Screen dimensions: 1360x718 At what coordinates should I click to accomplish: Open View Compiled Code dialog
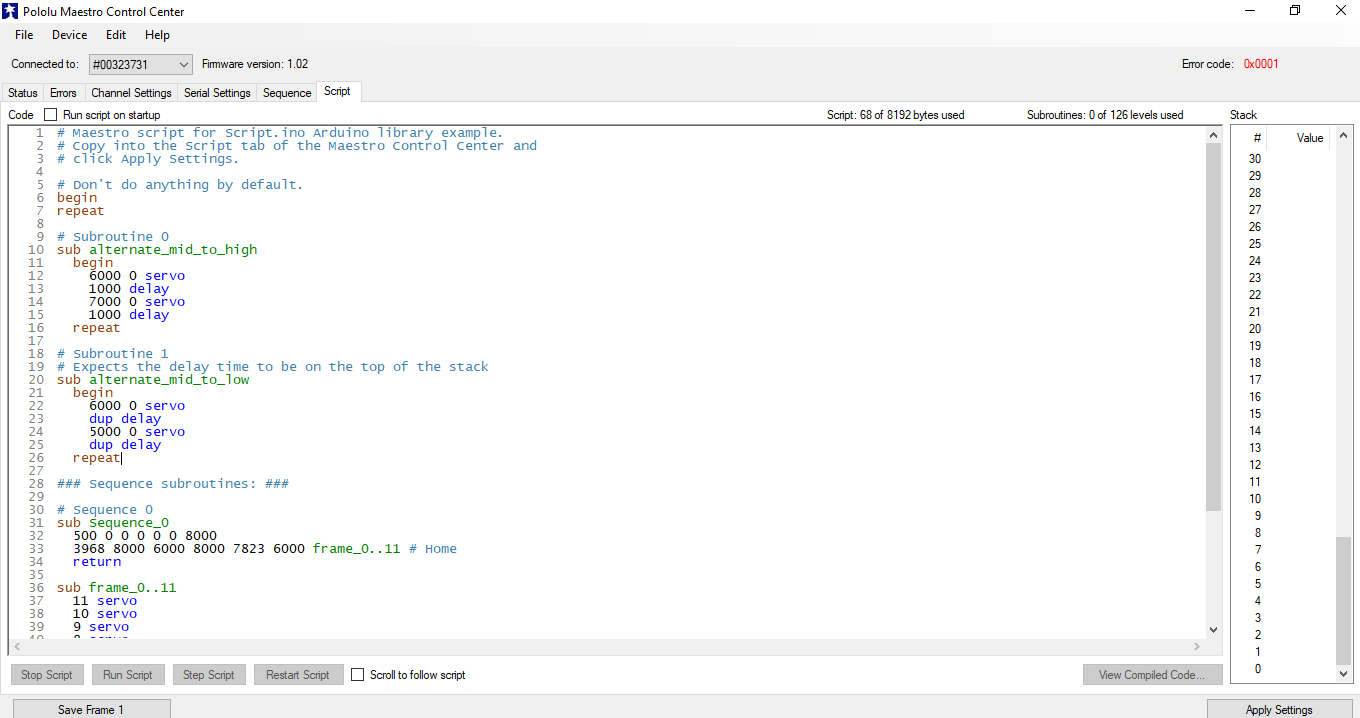tap(1152, 674)
